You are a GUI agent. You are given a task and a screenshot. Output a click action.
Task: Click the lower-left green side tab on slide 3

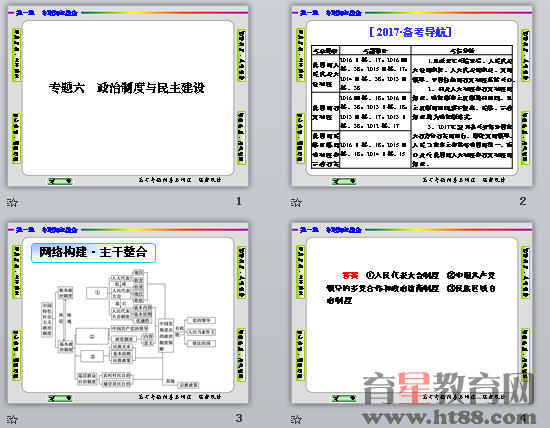coord(16,355)
